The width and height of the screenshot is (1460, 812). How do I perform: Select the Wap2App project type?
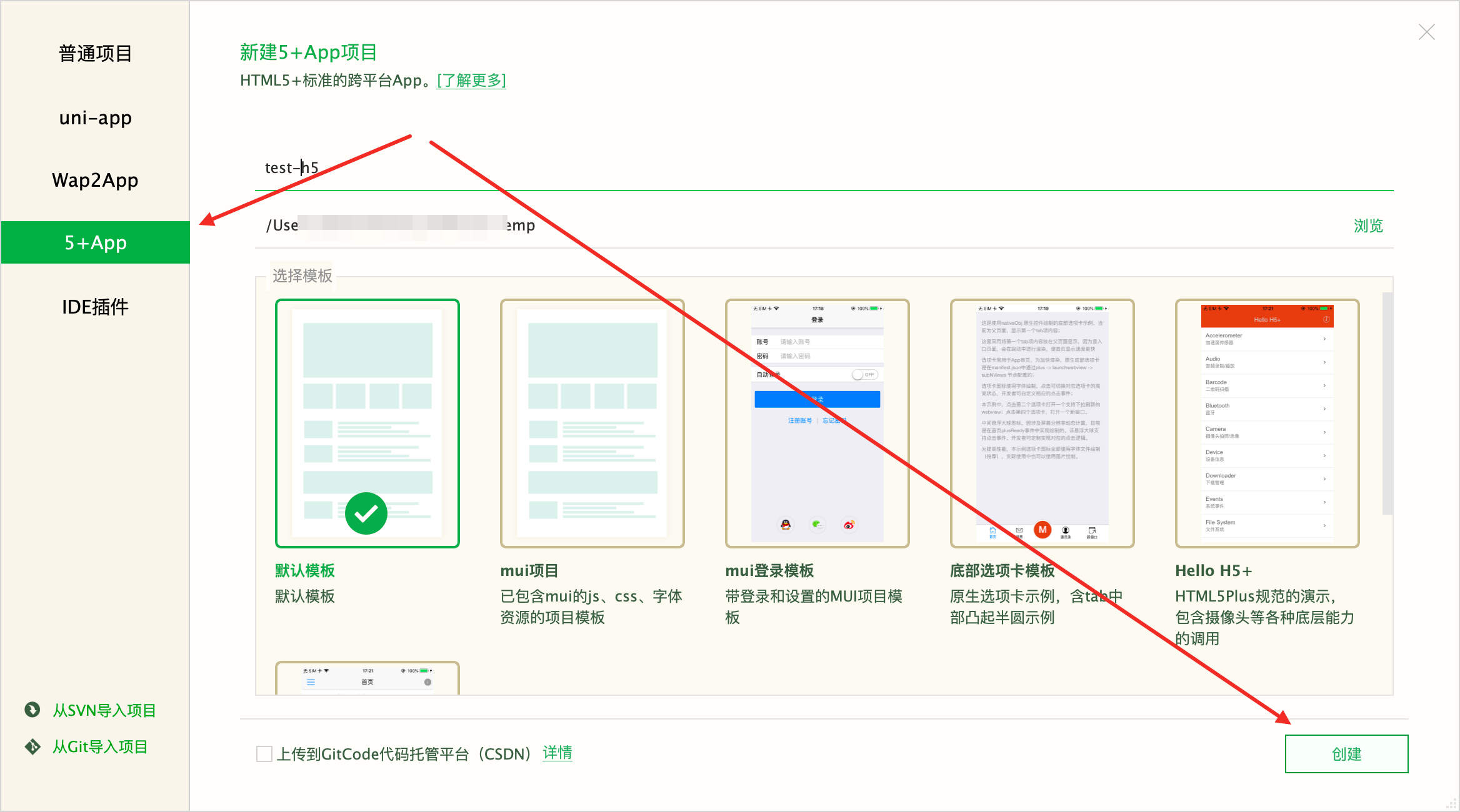[95, 180]
